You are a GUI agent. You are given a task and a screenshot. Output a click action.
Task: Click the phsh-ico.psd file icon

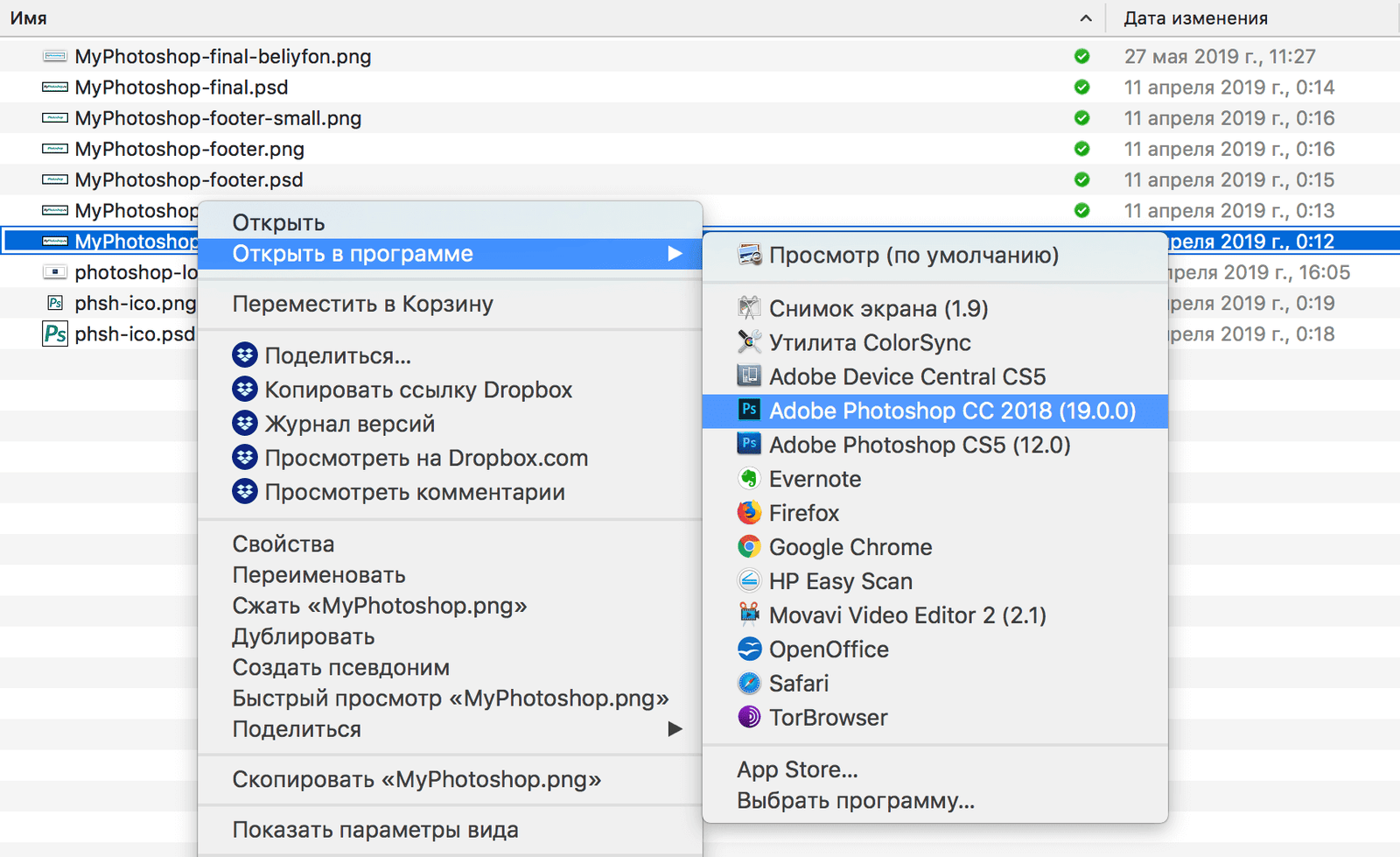pos(55,334)
